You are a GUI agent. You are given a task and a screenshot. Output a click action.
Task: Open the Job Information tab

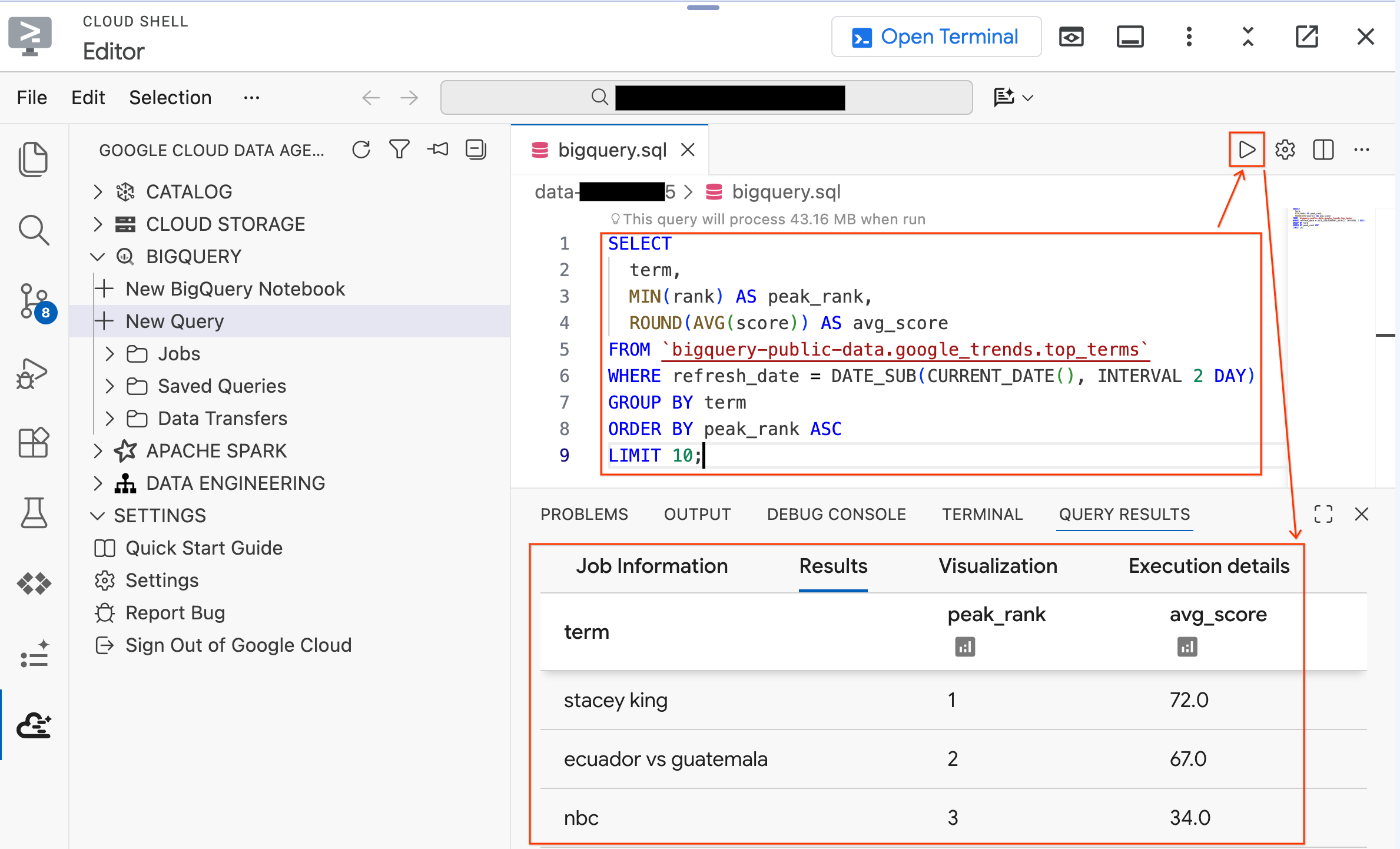pyautogui.click(x=652, y=566)
